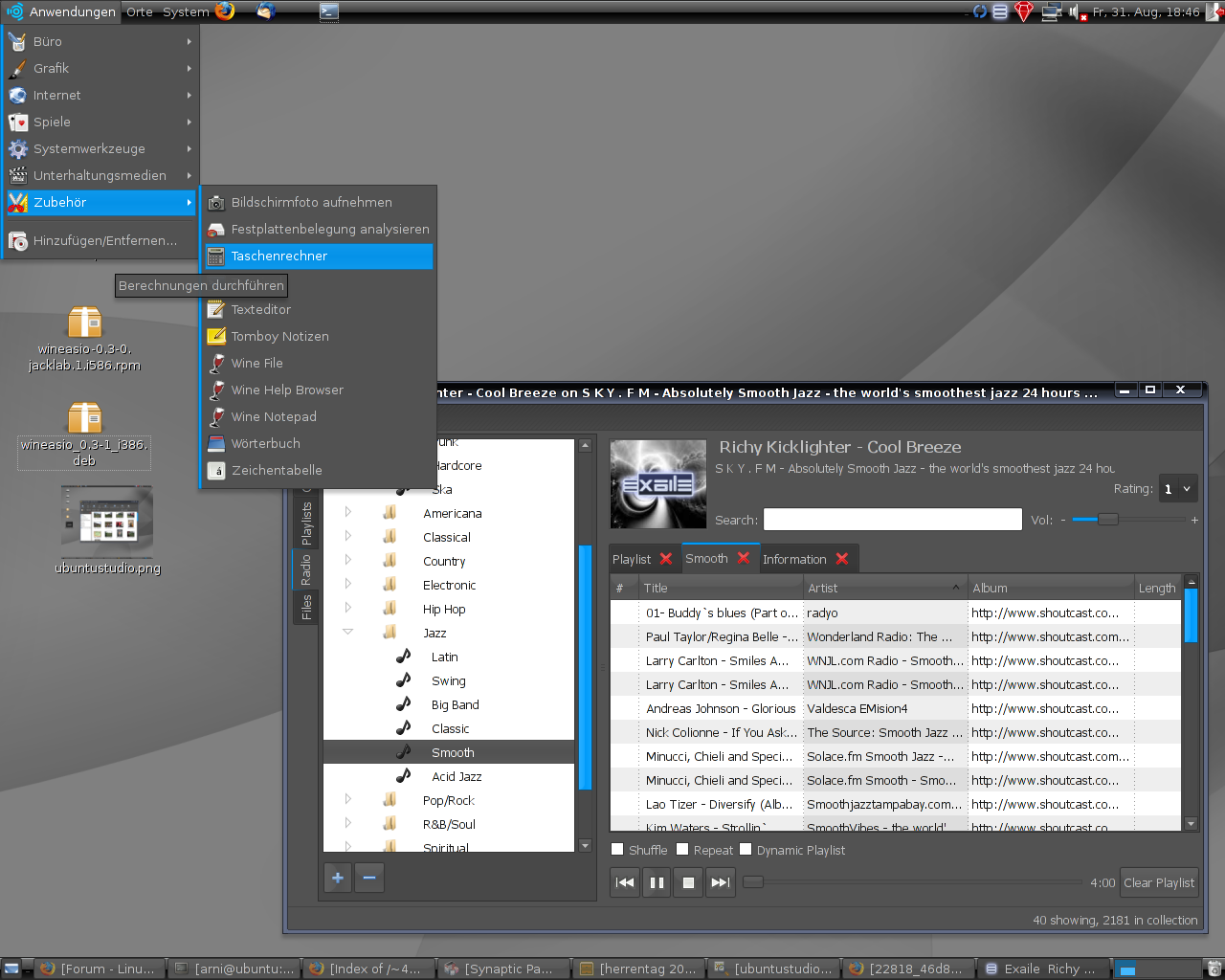
Task: Expand the Classical radio genre
Action: pos(347,536)
